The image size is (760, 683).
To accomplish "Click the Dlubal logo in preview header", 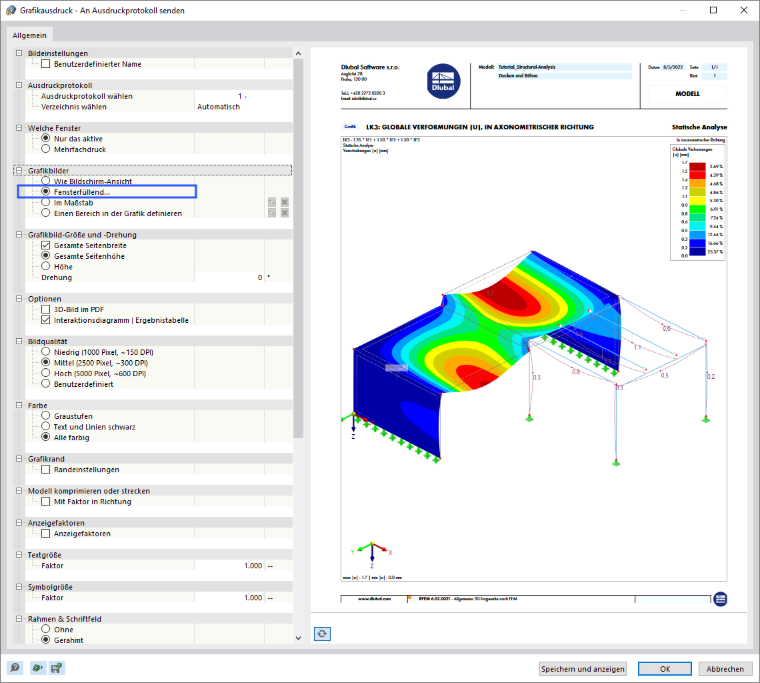I will click(443, 81).
